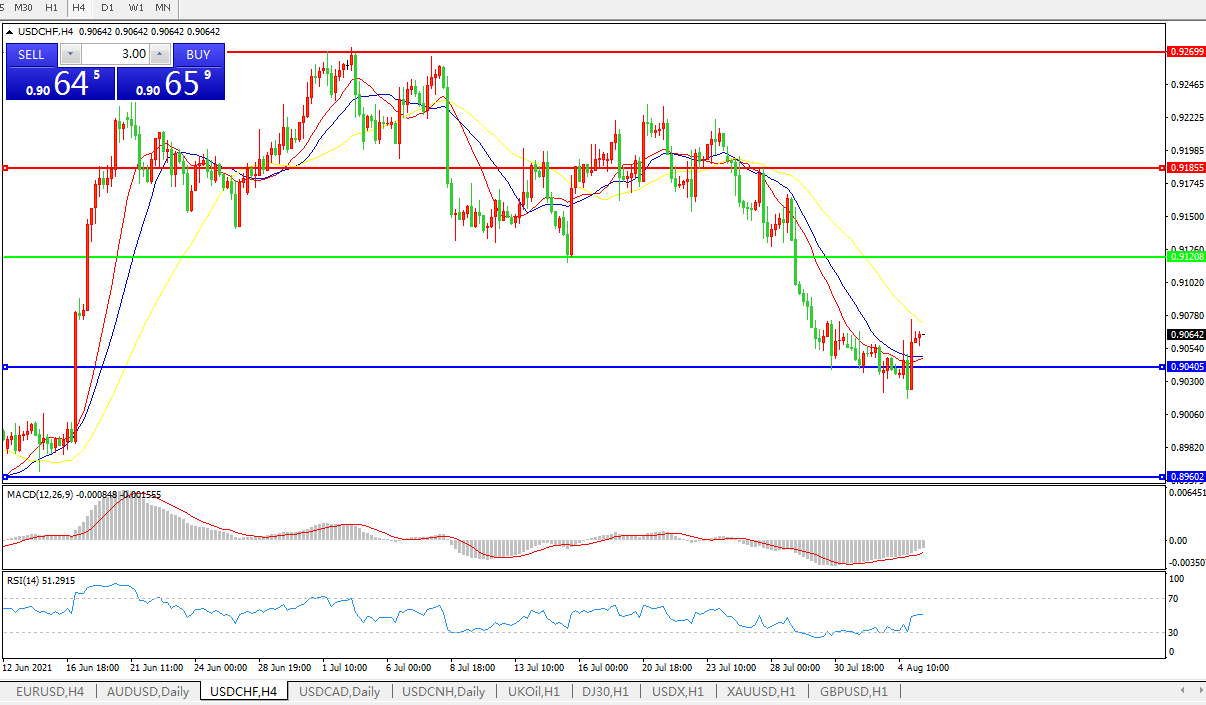Select the green horizontal line at 0.91208
This screenshot has height=705, width=1206.
[600, 257]
